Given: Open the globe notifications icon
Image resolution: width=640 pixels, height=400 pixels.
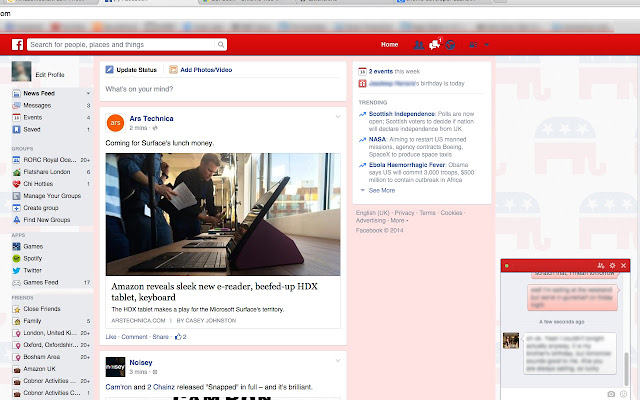Looking at the screenshot, I should (450, 45).
